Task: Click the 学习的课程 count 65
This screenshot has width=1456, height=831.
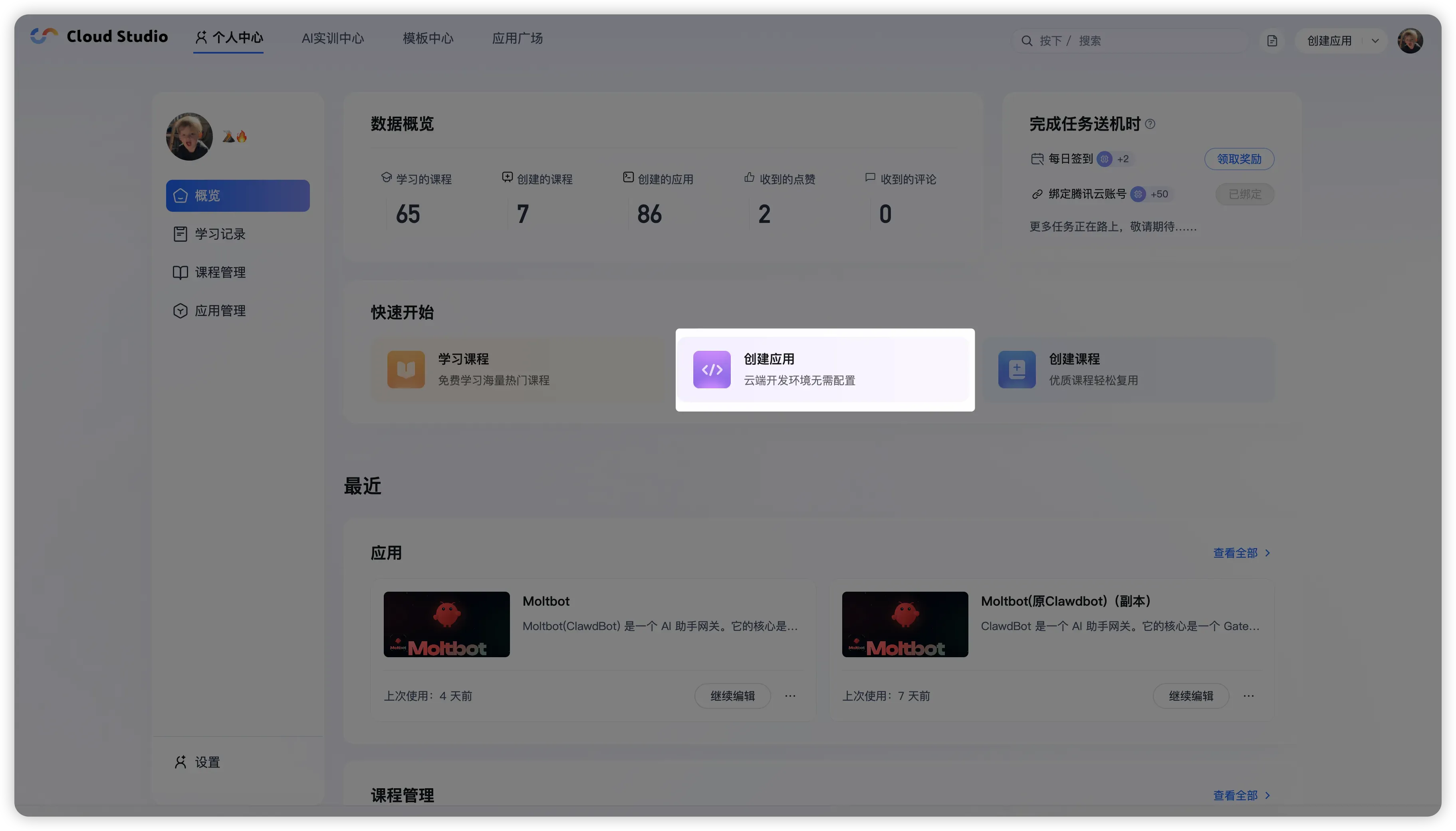Action: pos(408,215)
